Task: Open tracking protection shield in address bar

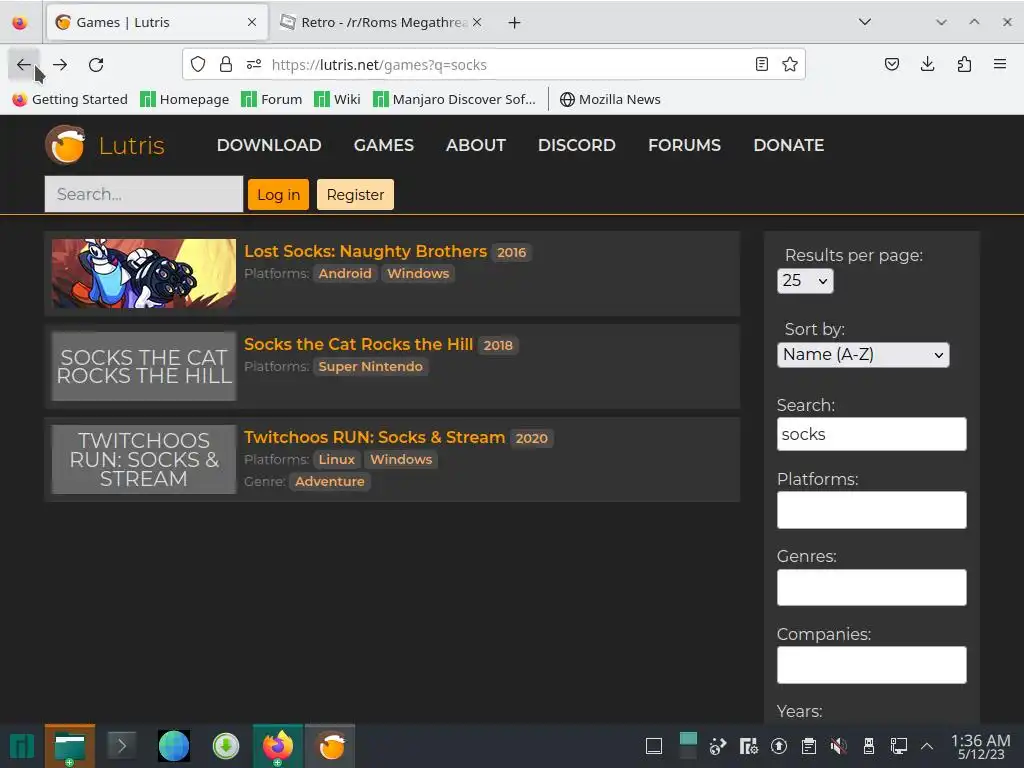Action: (198, 64)
